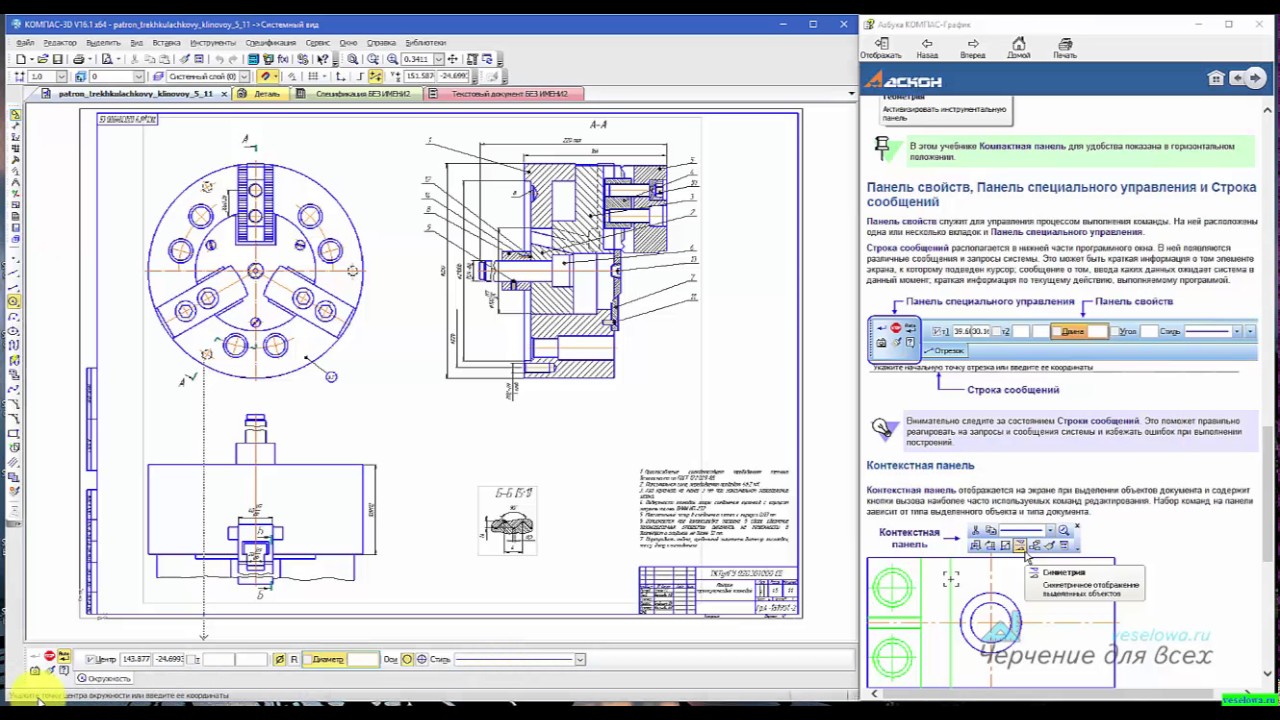The image size is (1280, 720).
Task: Go Назад in the help window
Action: 927,48
